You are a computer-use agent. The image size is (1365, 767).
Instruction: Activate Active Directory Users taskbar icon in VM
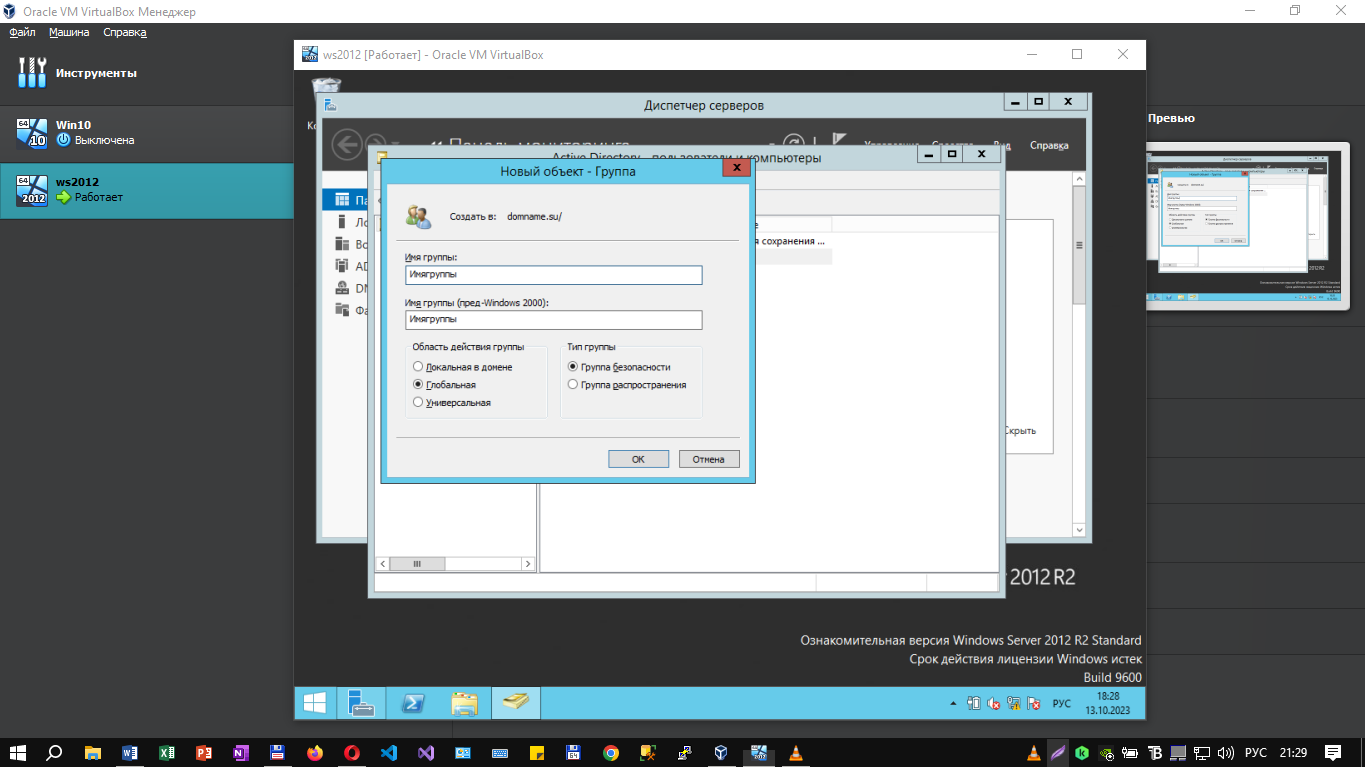coord(516,703)
